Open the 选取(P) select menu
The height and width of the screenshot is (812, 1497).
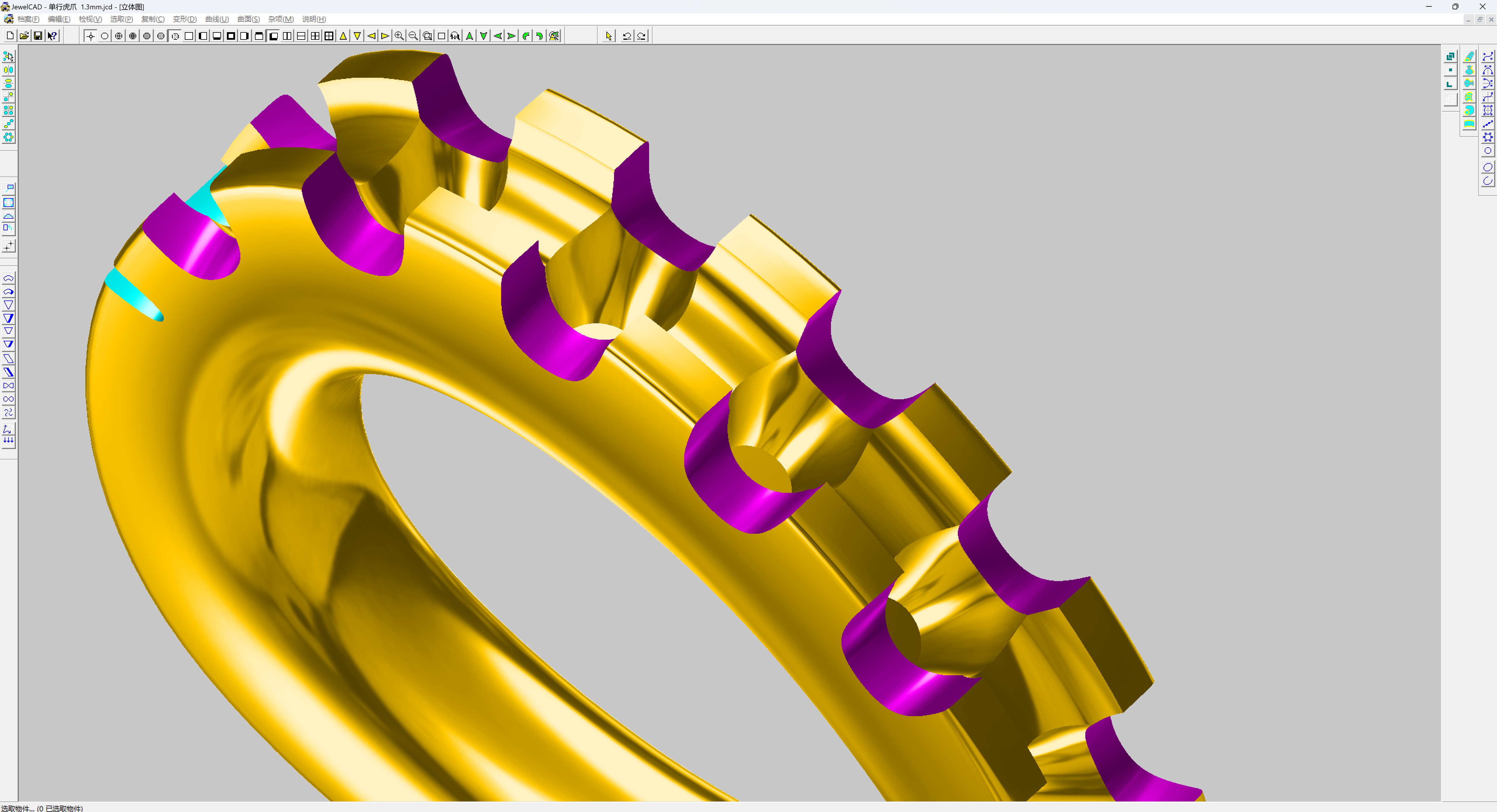click(121, 19)
